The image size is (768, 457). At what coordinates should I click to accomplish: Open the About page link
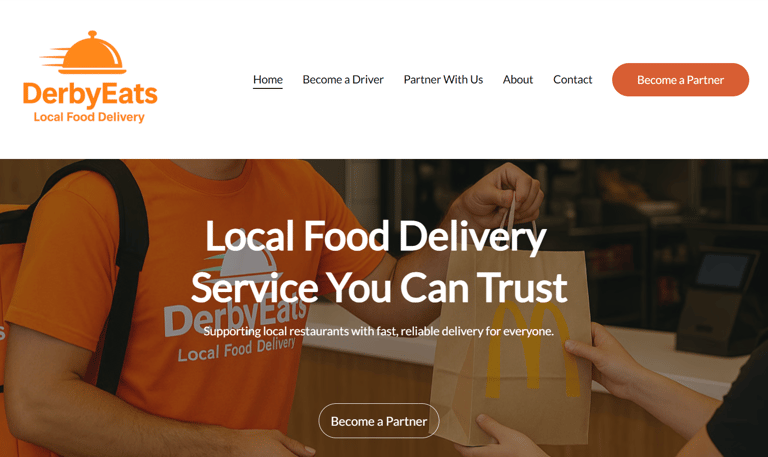(518, 79)
